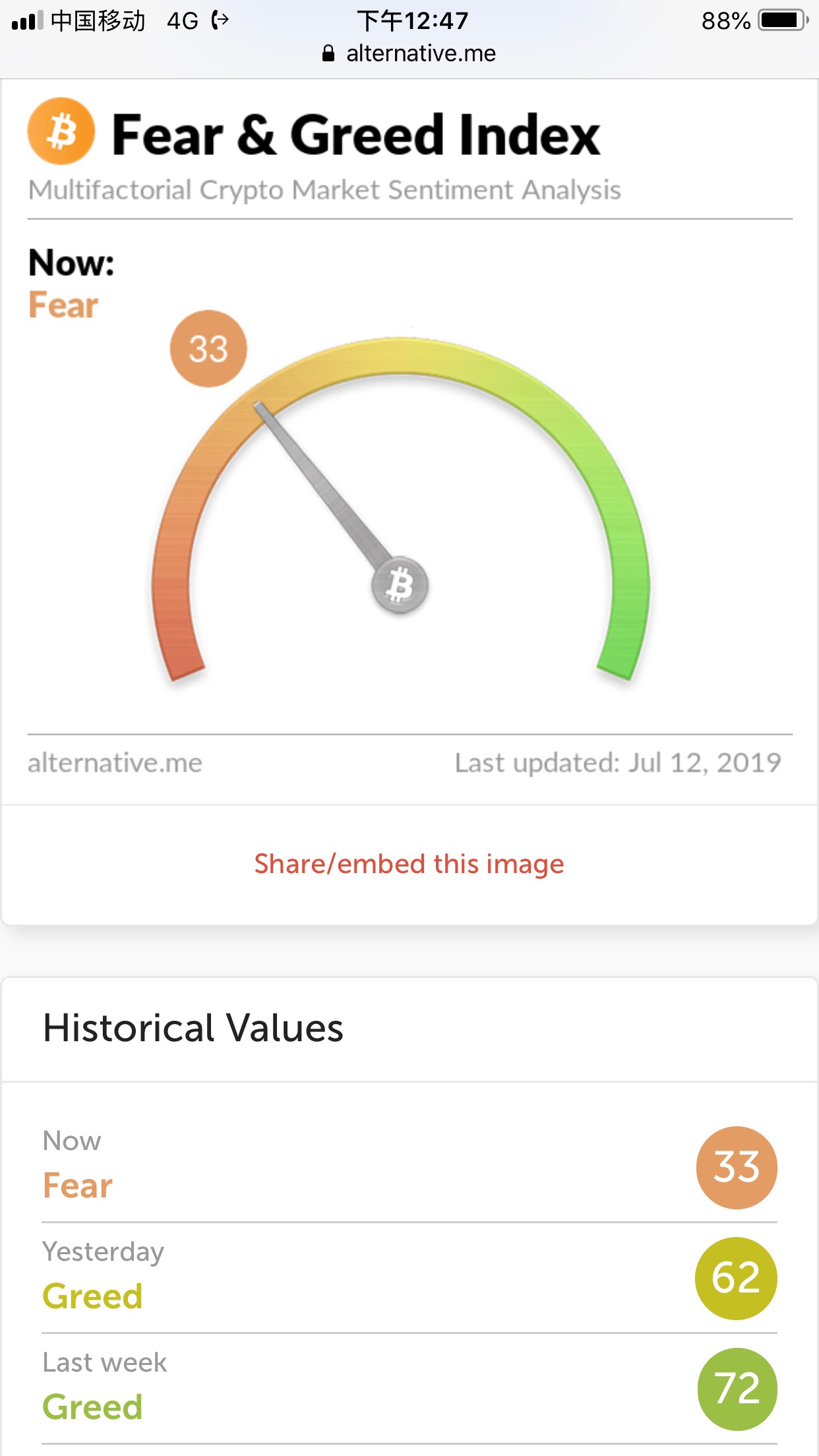Screen dimensions: 819x1456
Task: Tap the cellular signal strength bars
Action: click(27, 20)
